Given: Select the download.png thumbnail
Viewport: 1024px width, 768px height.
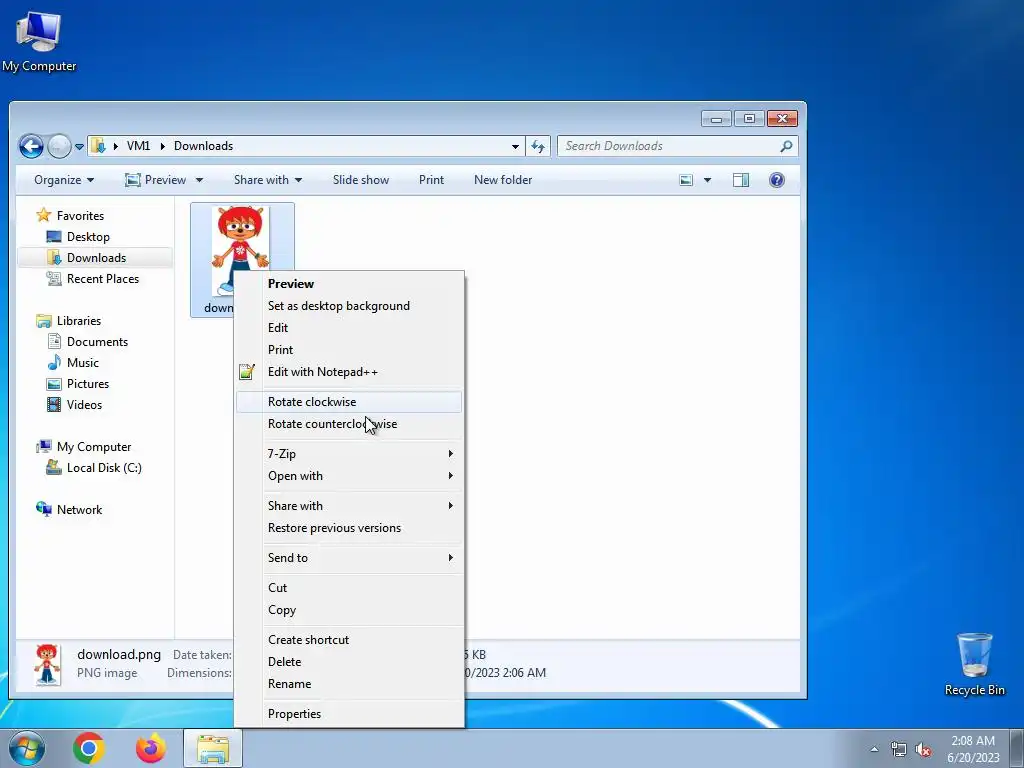Looking at the screenshot, I should pos(240,240).
